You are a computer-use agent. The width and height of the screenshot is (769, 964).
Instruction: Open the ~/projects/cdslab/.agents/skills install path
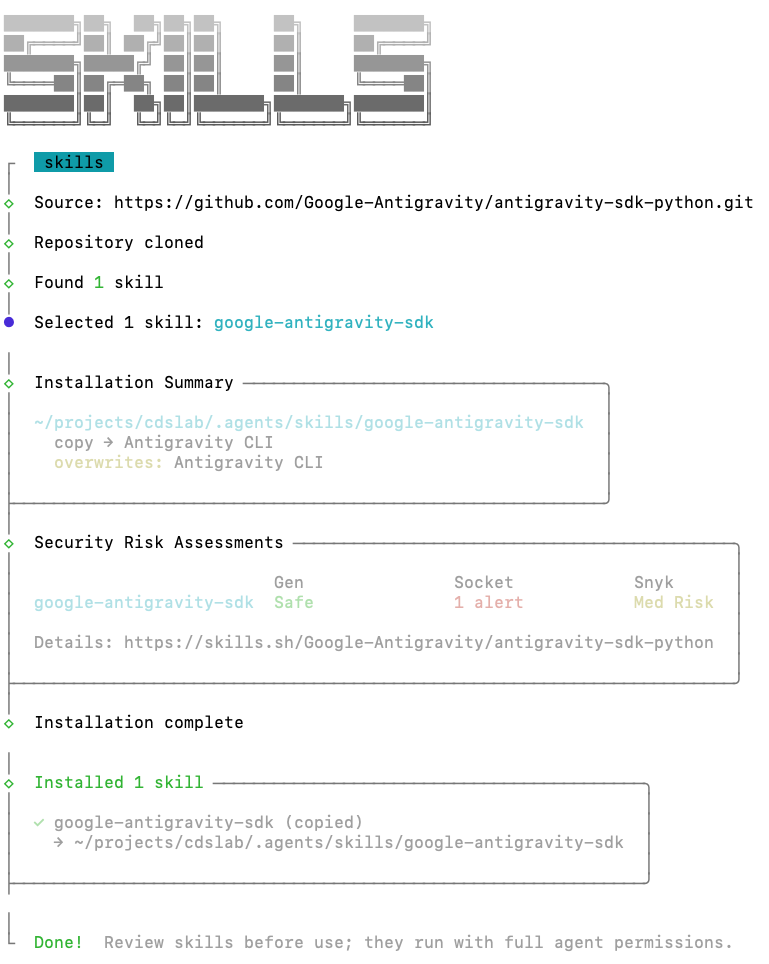click(x=309, y=422)
